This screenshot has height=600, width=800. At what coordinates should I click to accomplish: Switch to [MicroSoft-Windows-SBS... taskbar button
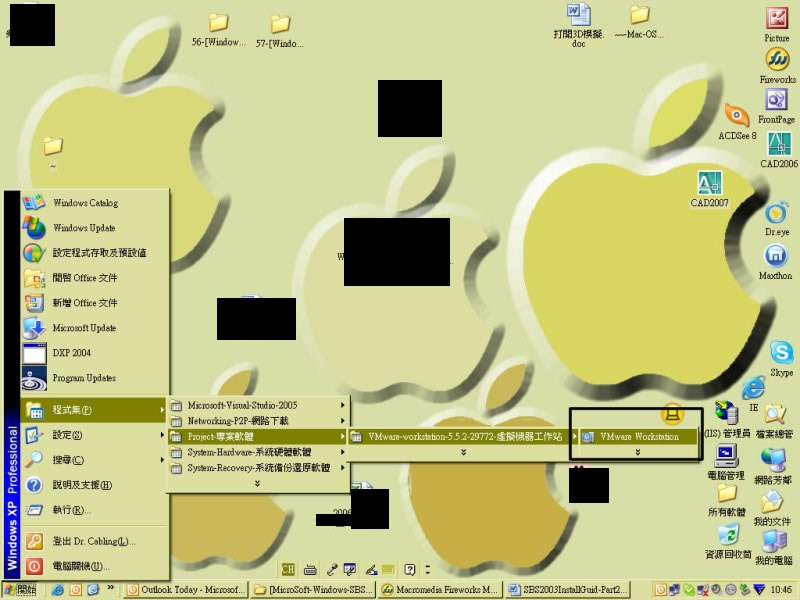[313, 590]
